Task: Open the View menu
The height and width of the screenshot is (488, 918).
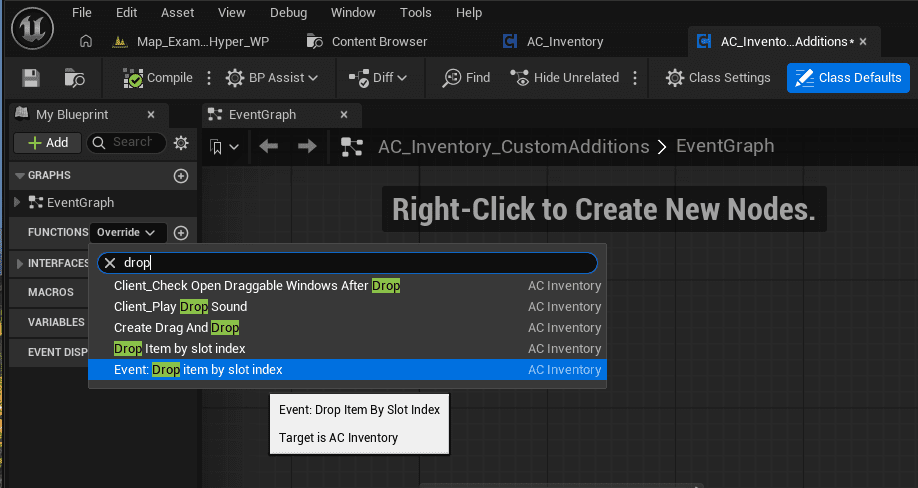Action: click(x=231, y=12)
